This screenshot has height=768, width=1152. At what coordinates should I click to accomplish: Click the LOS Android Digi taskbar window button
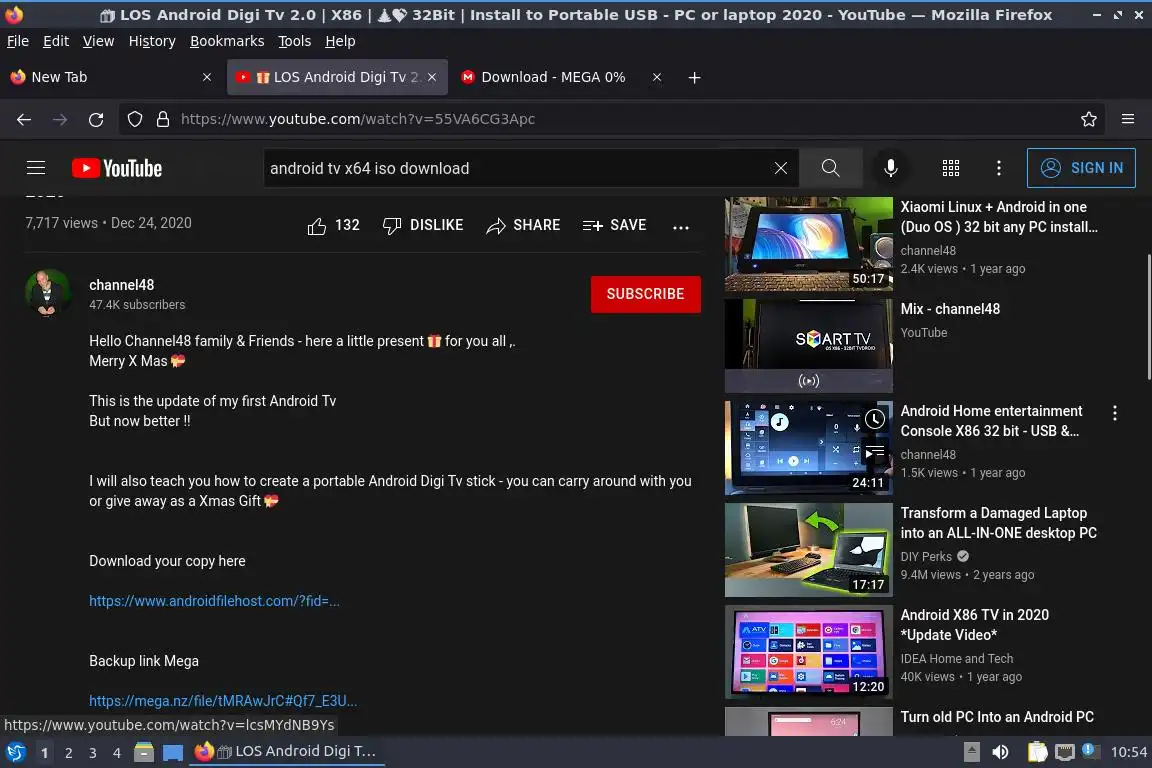point(287,752)
